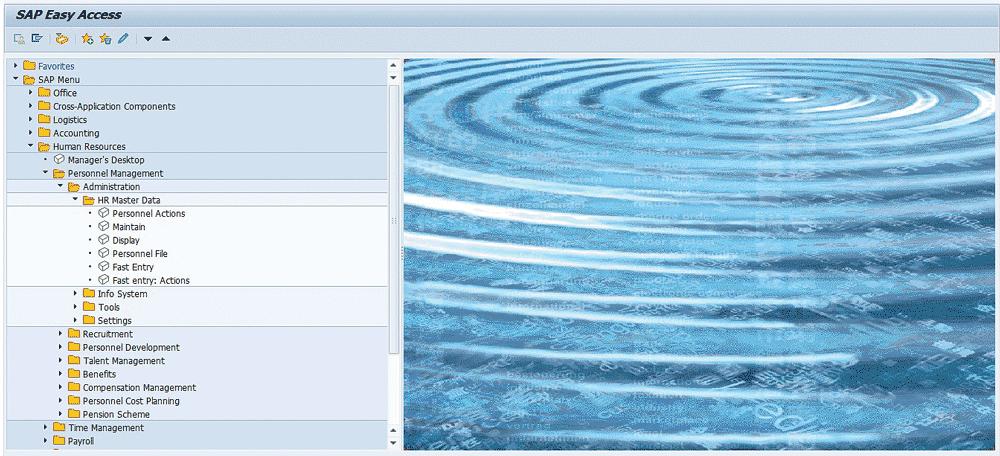
Task: Click the SAP Menu toolbar icon
Action: pyautogui.click(x=38, y=39)
